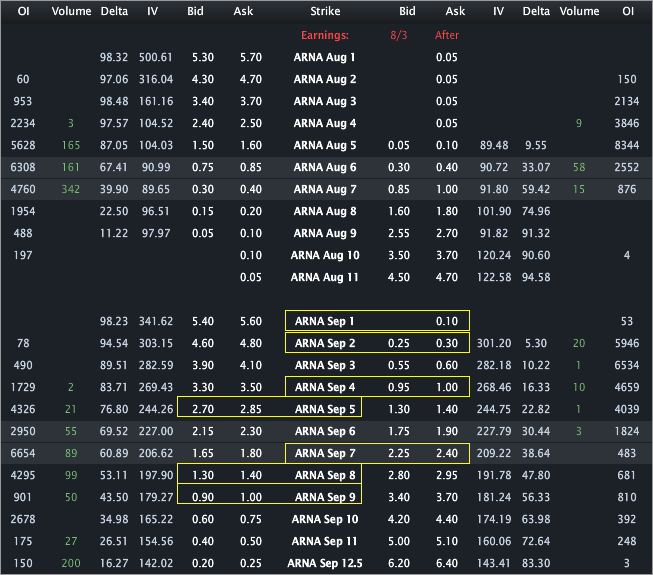
Task: Select the ARNA Aug 6 strike row
Action: click(326, 167)
